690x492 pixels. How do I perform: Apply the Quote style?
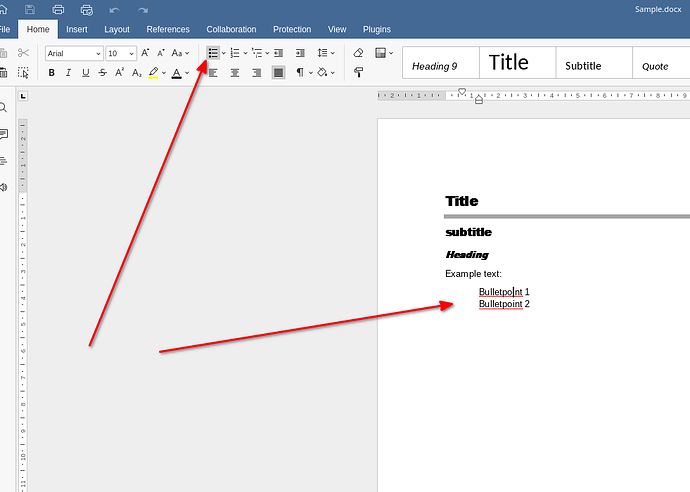pos(661,63)
